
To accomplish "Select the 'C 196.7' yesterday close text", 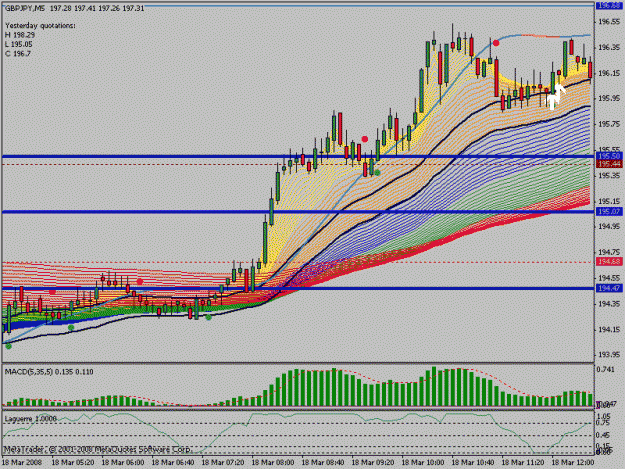I will (x=18, y=53).
